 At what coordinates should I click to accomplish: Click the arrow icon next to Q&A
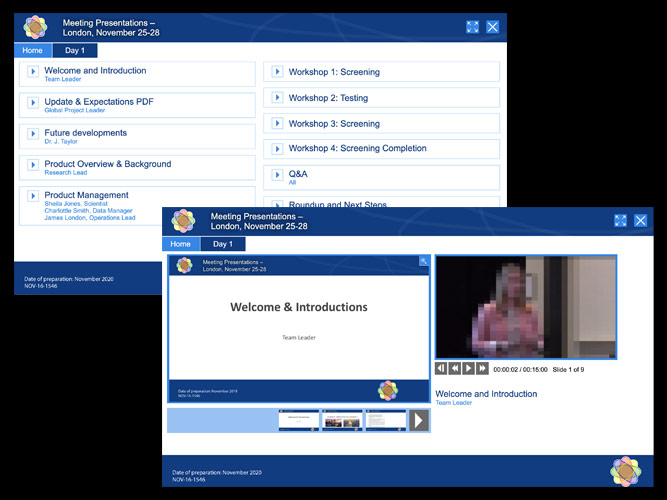tap(278, 176)
